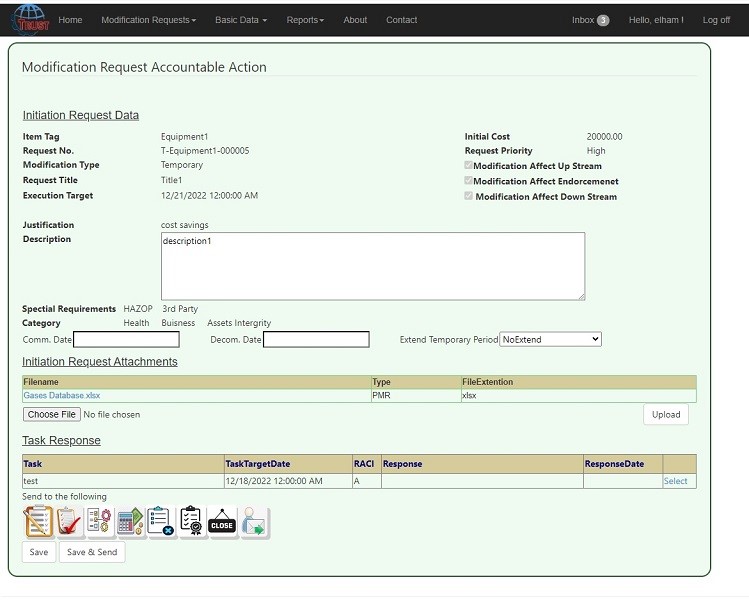The width and height of the screenshot is (749, 600).
Task: Toggle Modification Affect Down Stream checkbox
Action: tap(468, 196)
